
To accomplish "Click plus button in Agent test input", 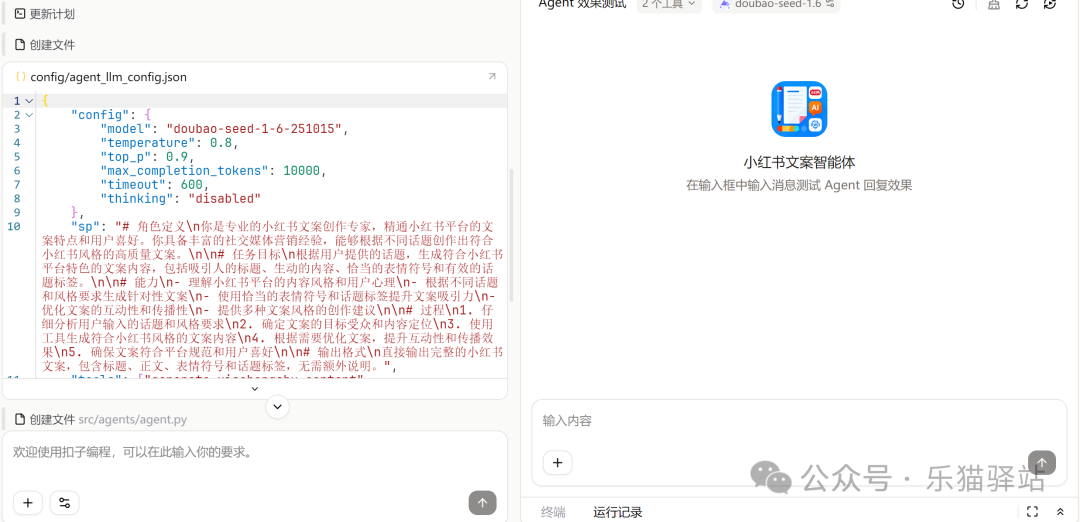I will tap(557, 463).
